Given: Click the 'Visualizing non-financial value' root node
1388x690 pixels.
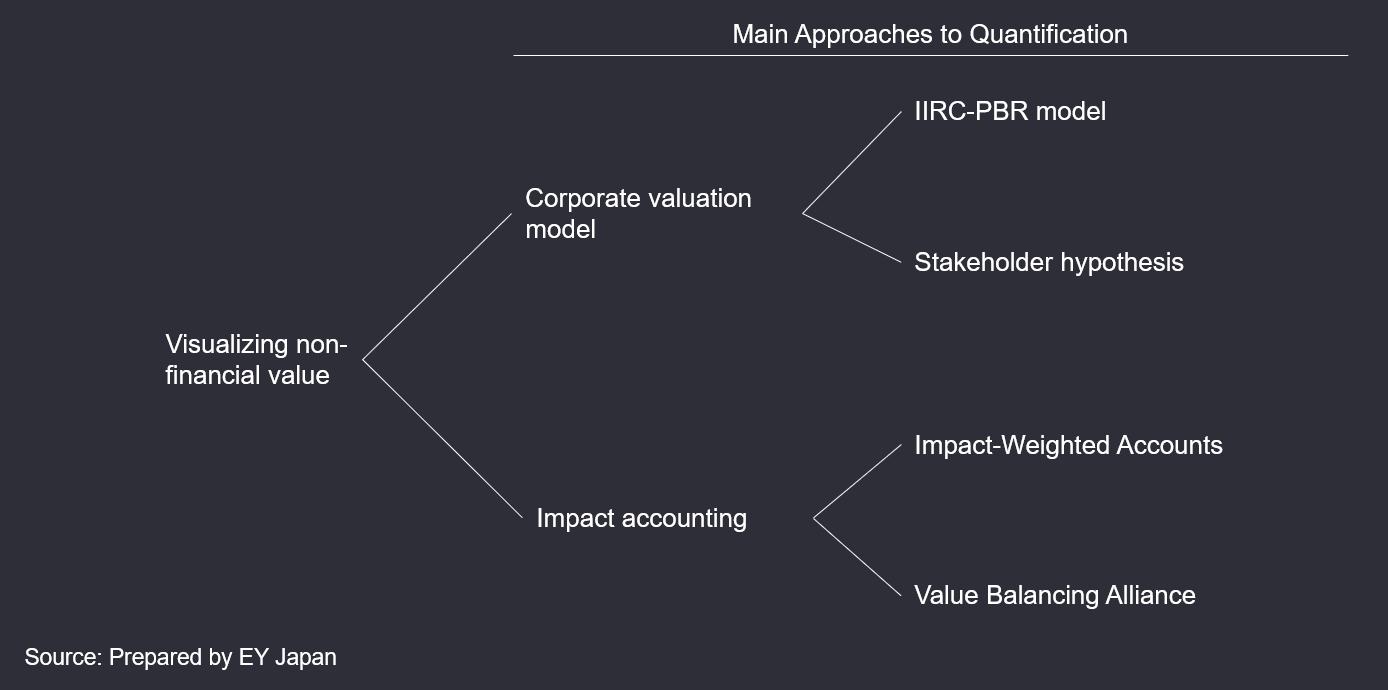Looking at the screenshot, I should (256, 360).
